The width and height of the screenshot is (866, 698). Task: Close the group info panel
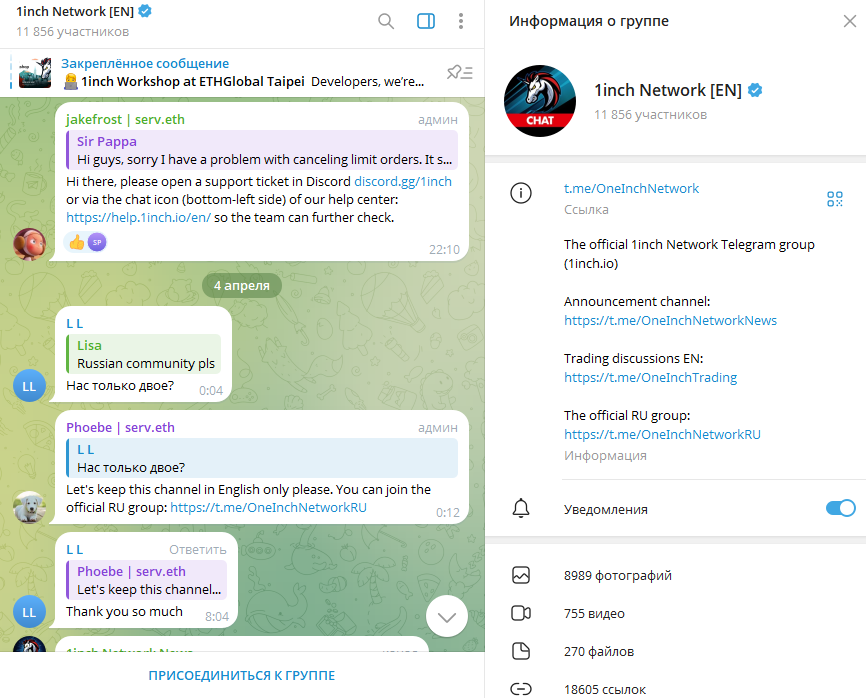(x=849, y=21)
